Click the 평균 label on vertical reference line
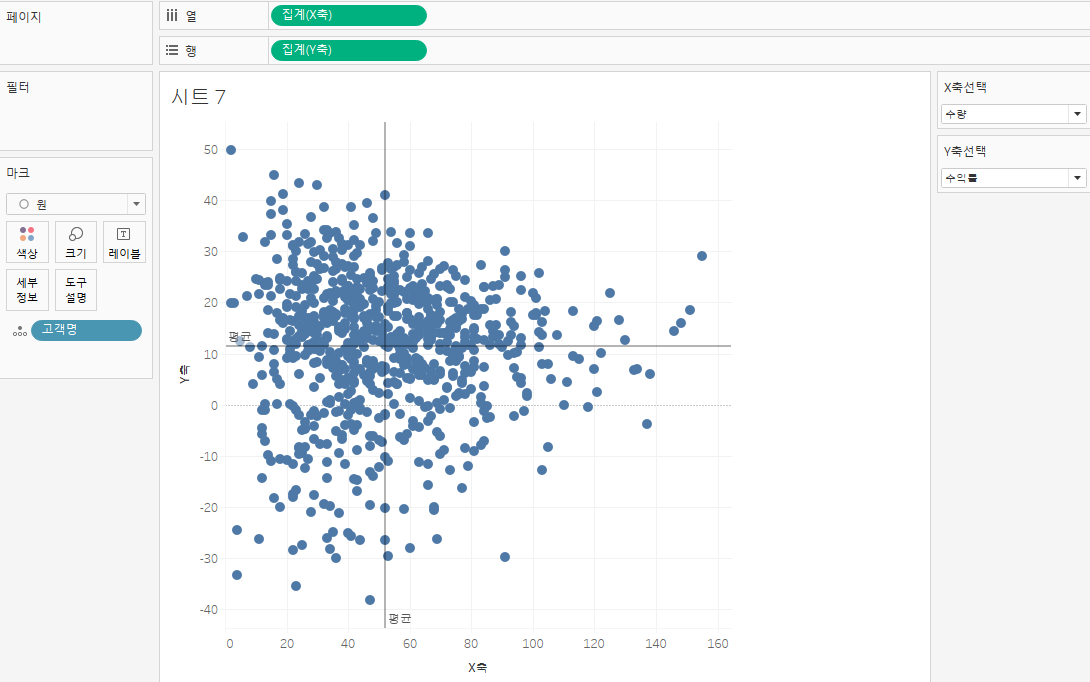This screenshot has height=682, width=1090. 400,618
